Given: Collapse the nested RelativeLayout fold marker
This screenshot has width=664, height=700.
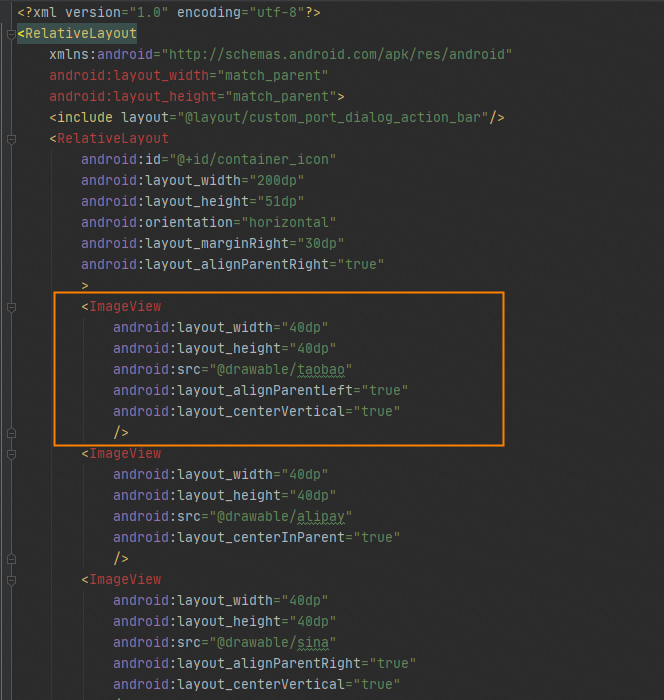Looking at the screenshot, I should 12,139.
